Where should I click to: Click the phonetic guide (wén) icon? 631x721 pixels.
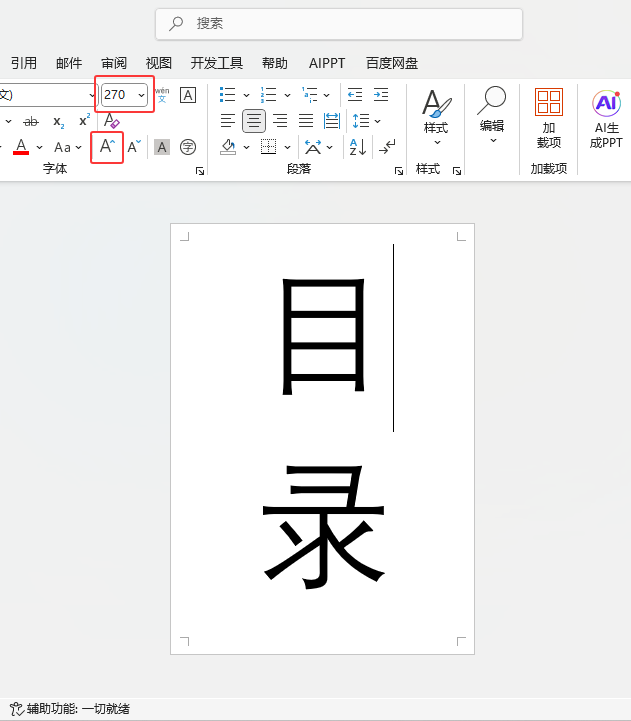coord(162,95)
